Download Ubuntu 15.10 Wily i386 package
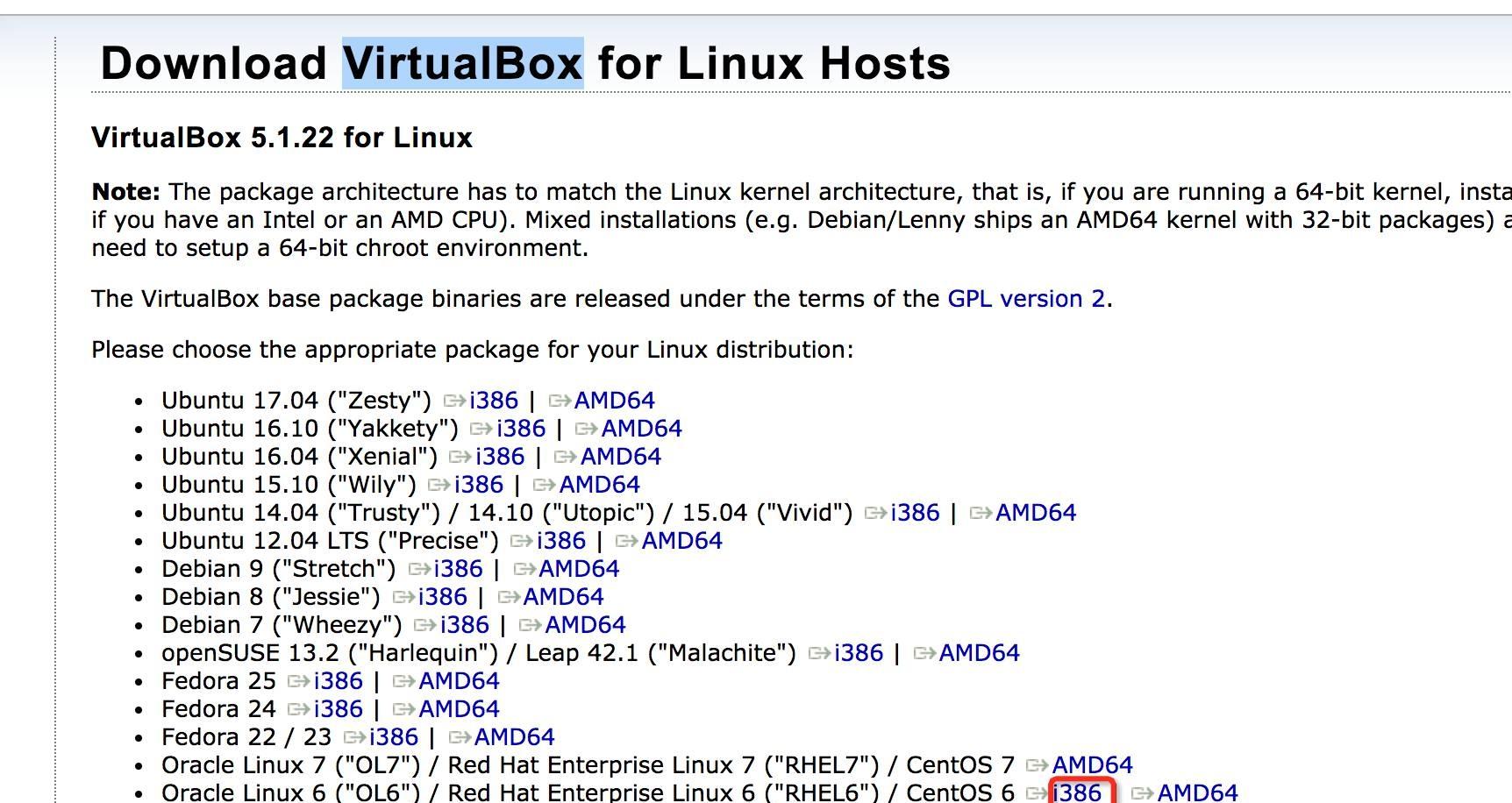 [479, 485]
